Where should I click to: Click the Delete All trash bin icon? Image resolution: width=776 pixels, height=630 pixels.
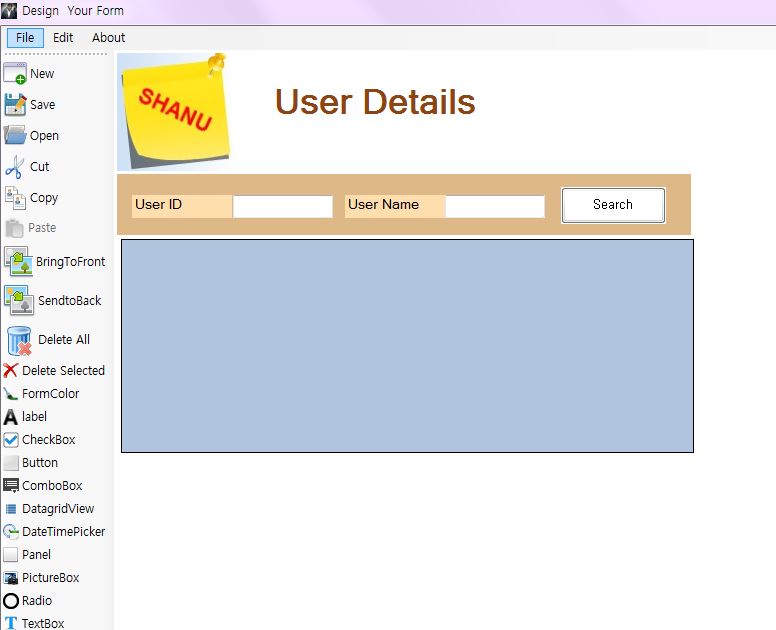click(x=19, y=340)
